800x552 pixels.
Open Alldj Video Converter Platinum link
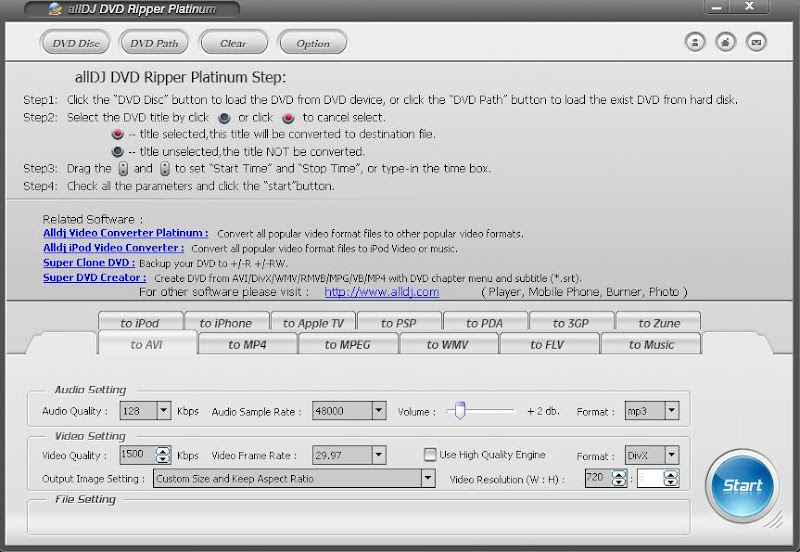(x=126, y=233)
